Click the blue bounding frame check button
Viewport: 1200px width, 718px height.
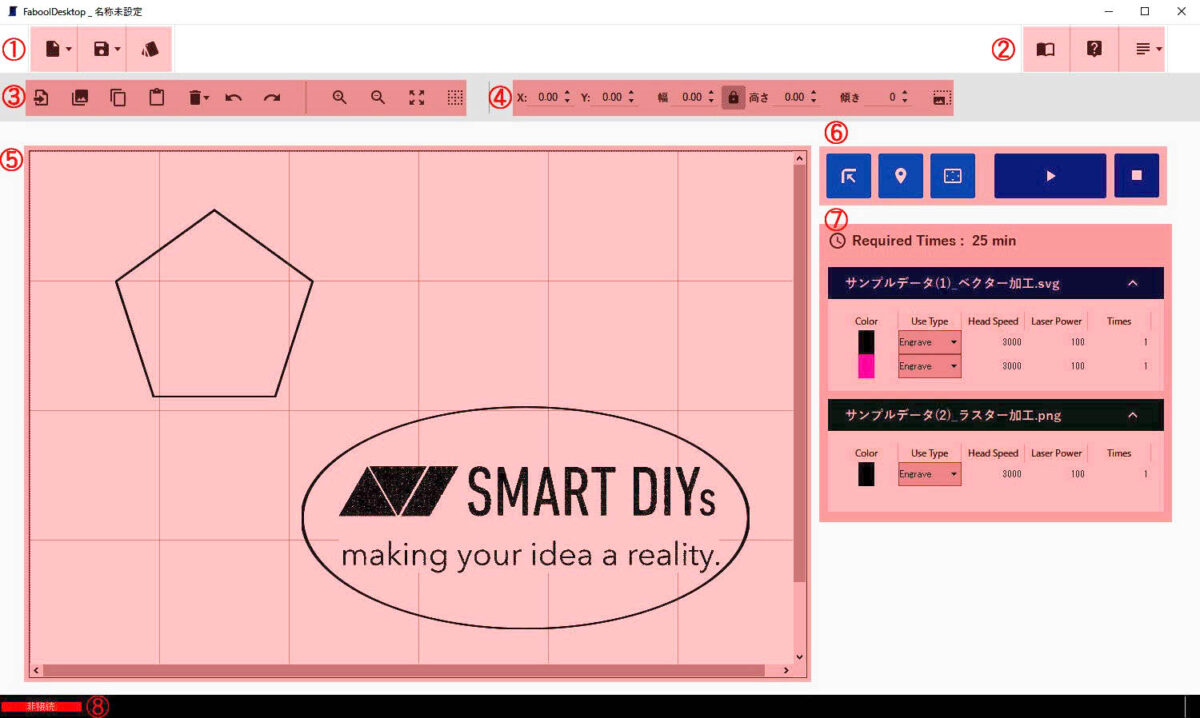click(952, 176)
